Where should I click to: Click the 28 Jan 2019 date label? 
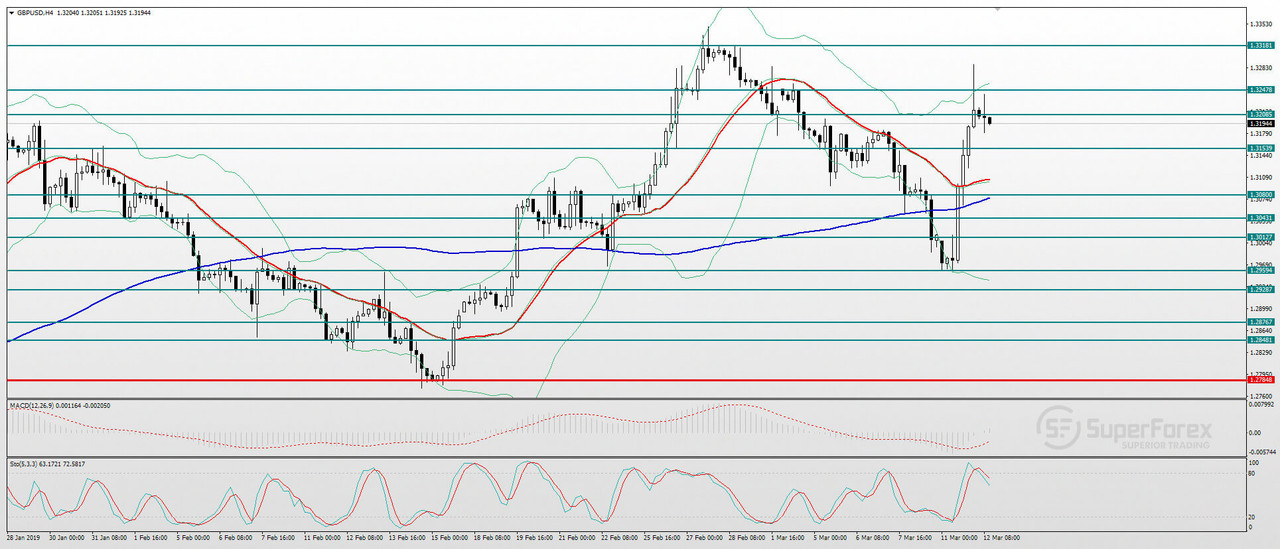click(x=25, y=537)
